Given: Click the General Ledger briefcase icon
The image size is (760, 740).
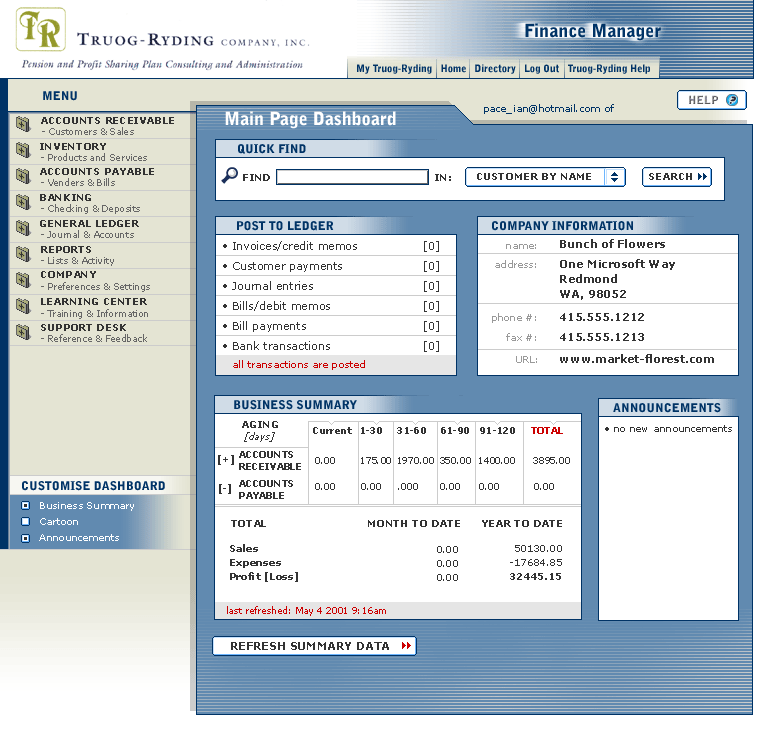Looking at the screenshot, I should (23, 228).
